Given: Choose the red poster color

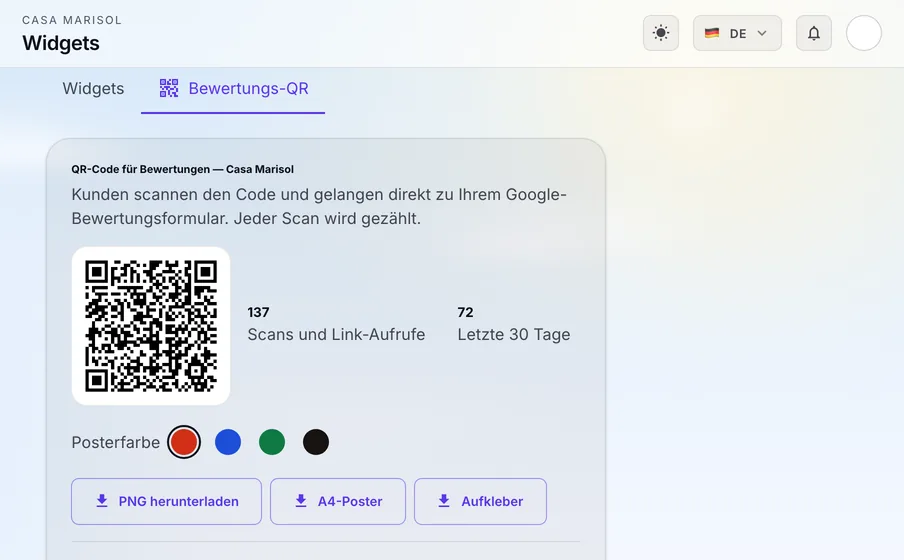Looking at the screenshot, I should [x=184, y=442].
